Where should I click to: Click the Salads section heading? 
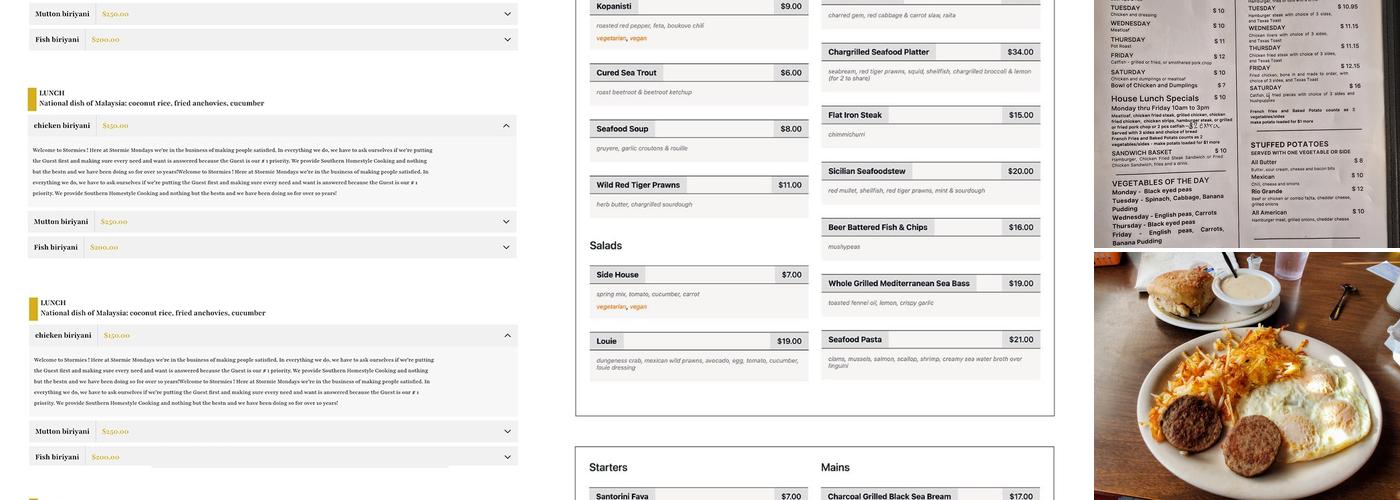click(606, 245)
